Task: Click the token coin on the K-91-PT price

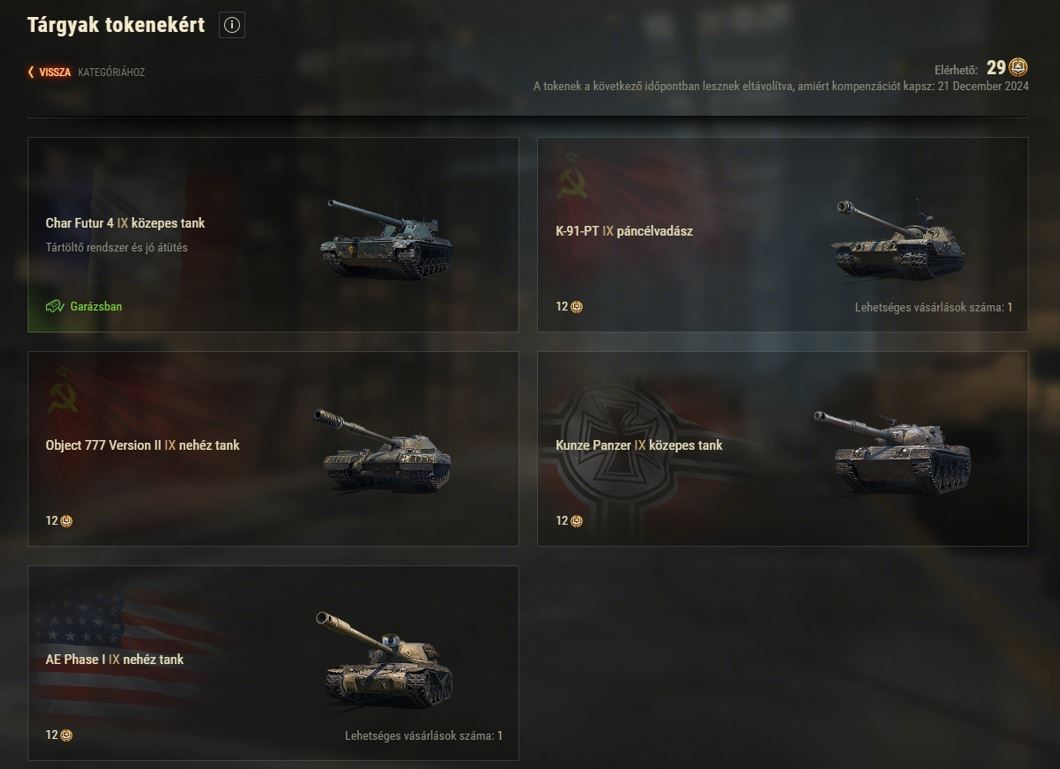Action: (x=577, y=307)
